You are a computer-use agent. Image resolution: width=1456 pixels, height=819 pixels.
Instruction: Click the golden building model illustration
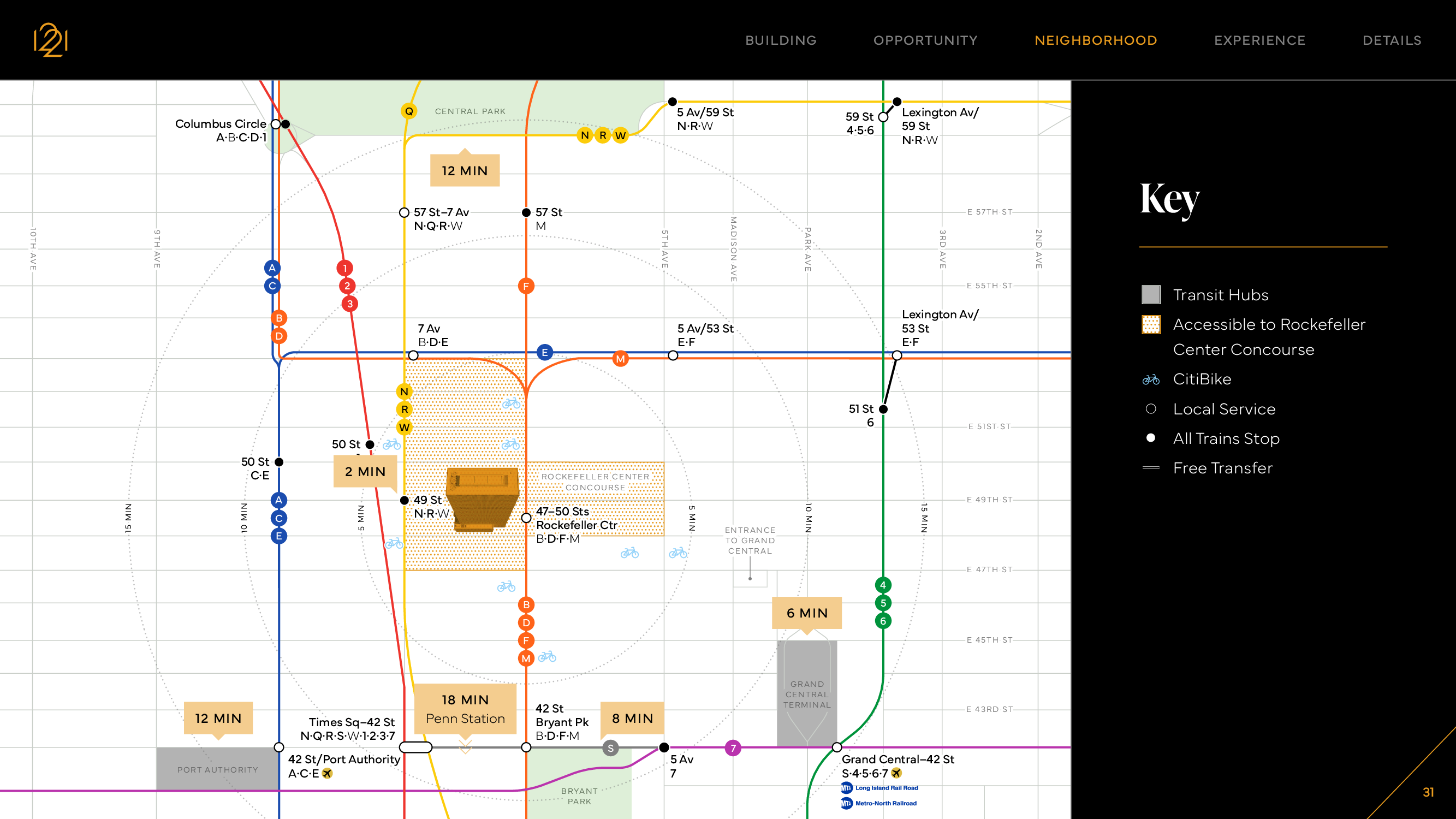click(x=482, y=498)
